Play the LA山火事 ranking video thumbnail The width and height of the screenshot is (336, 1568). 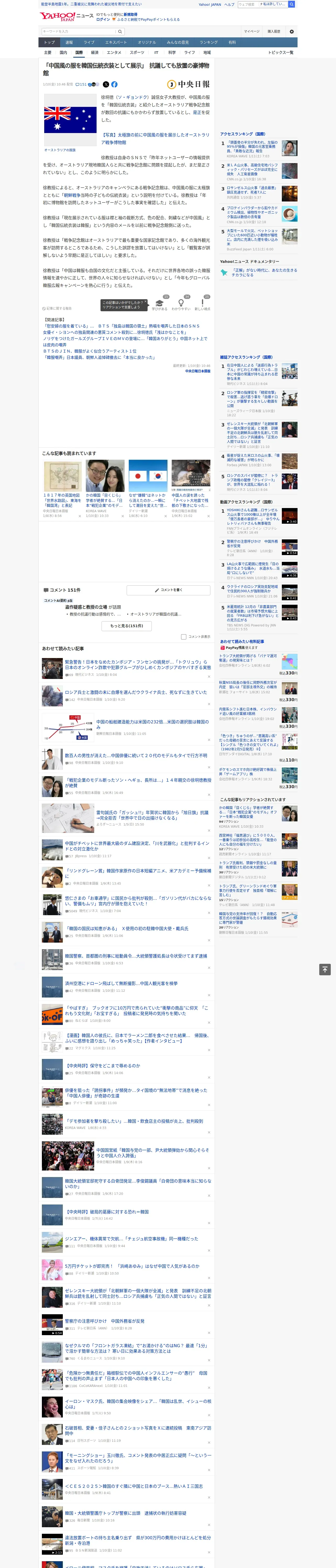tap(289, 569)
